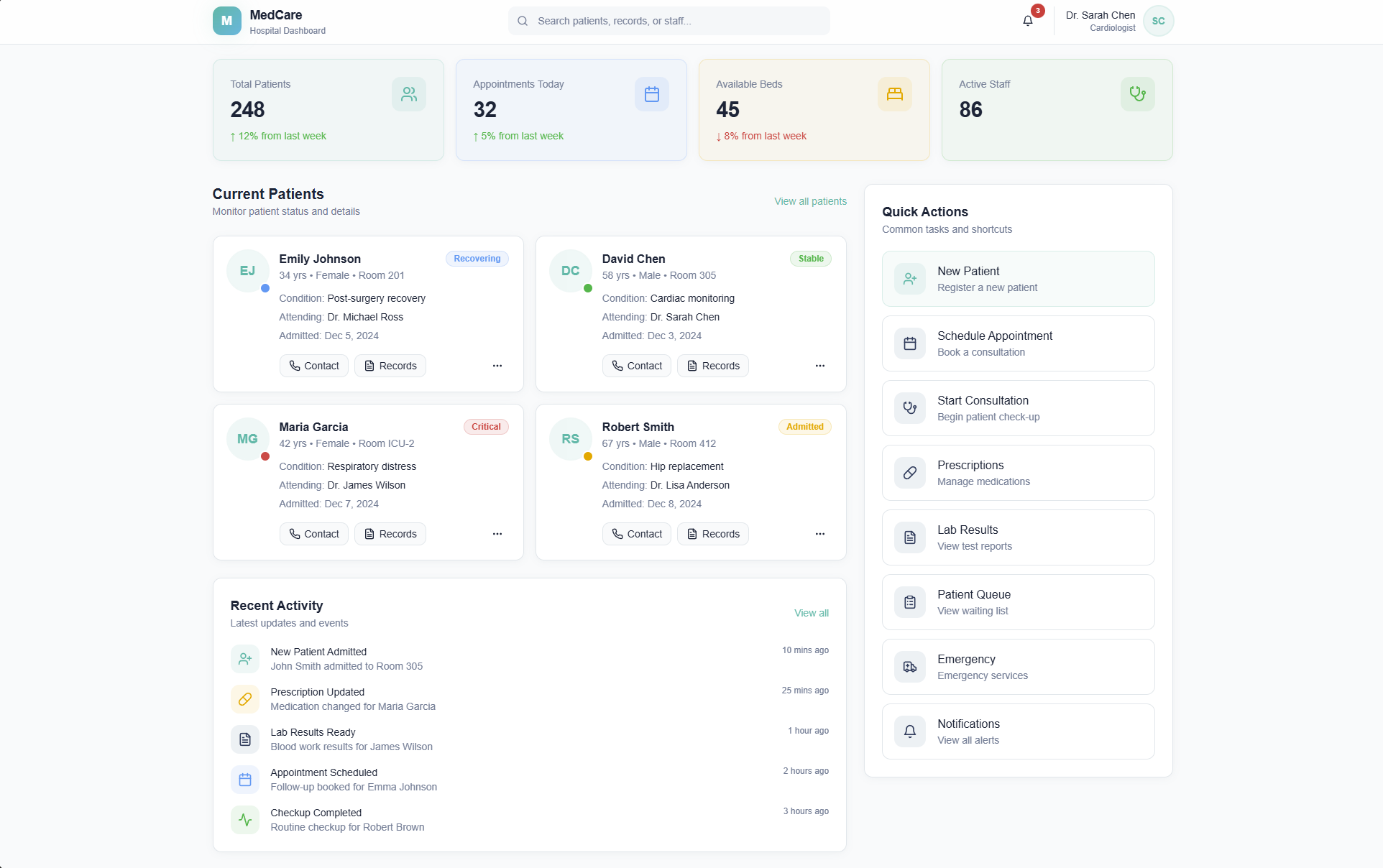
Task: Click the Total Patients people icon
Action: pyautogui.click(x=408, y=94)
